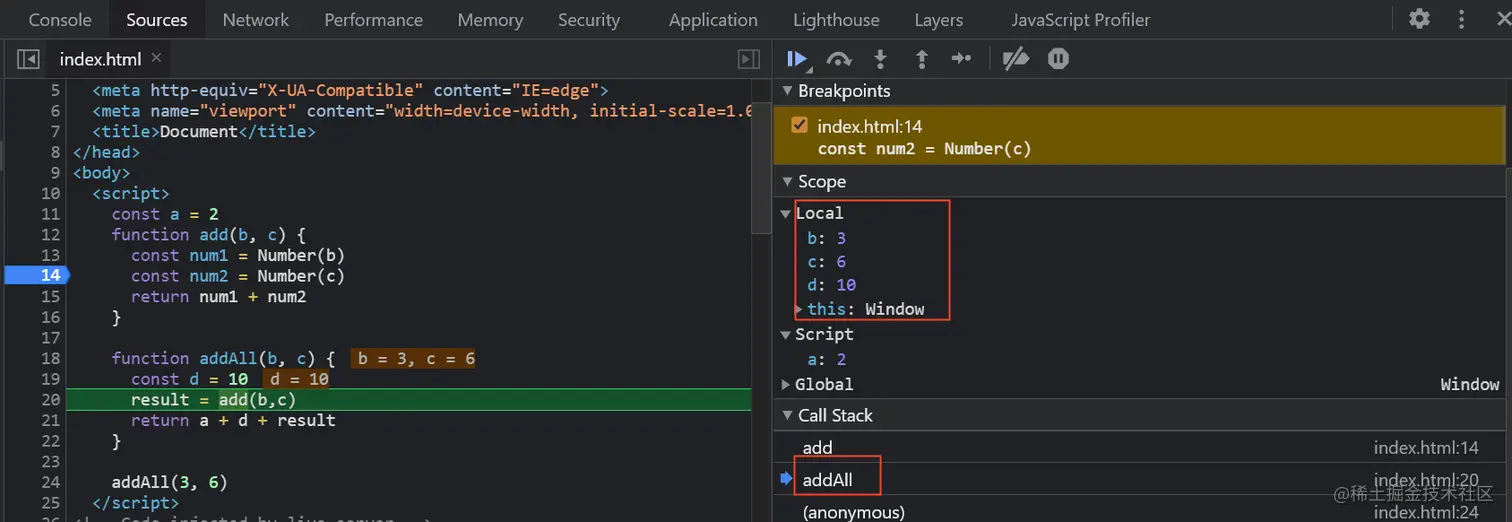Switch to the Network tab
This screenshot has width=1512, height=522.
click(x=255, y=20)
